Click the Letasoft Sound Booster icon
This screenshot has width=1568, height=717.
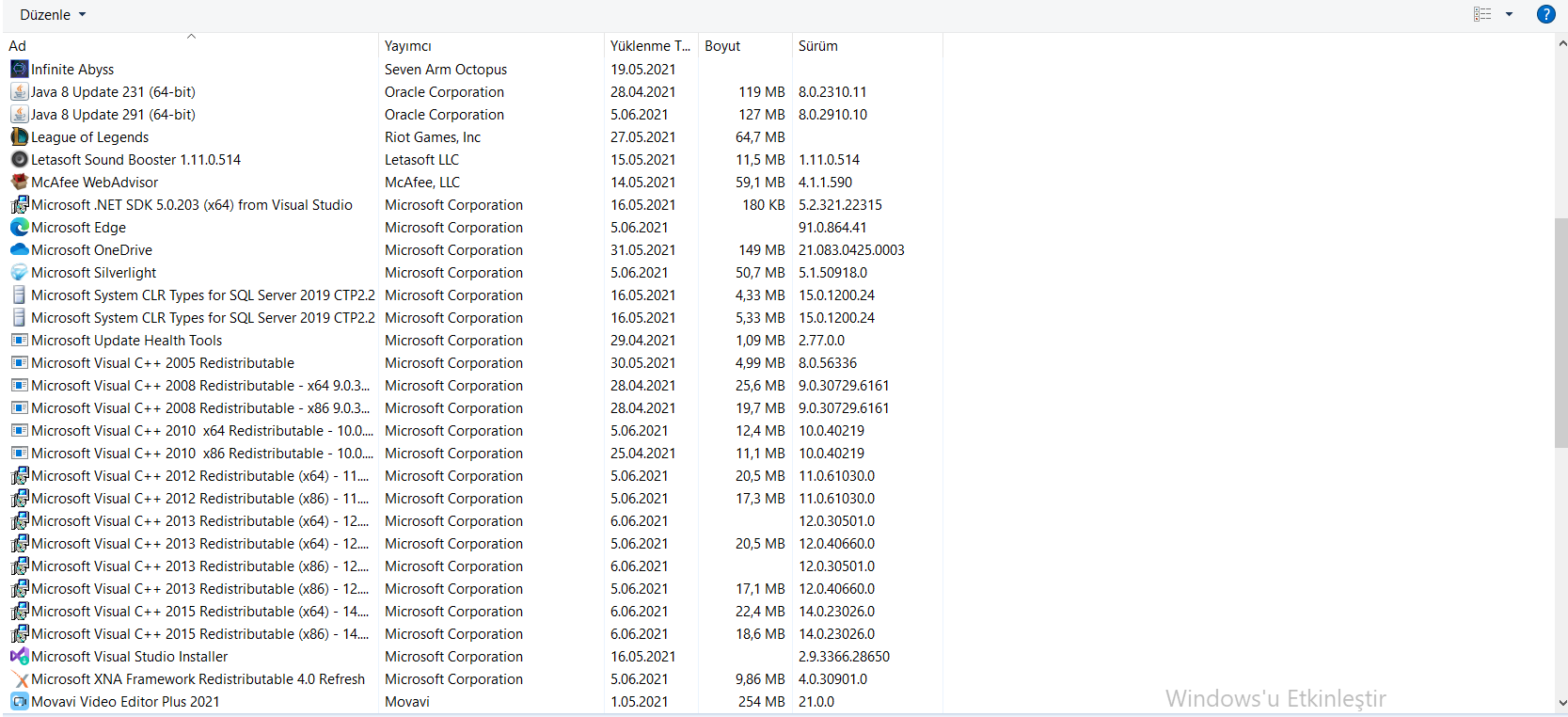[x=19, y=159]
